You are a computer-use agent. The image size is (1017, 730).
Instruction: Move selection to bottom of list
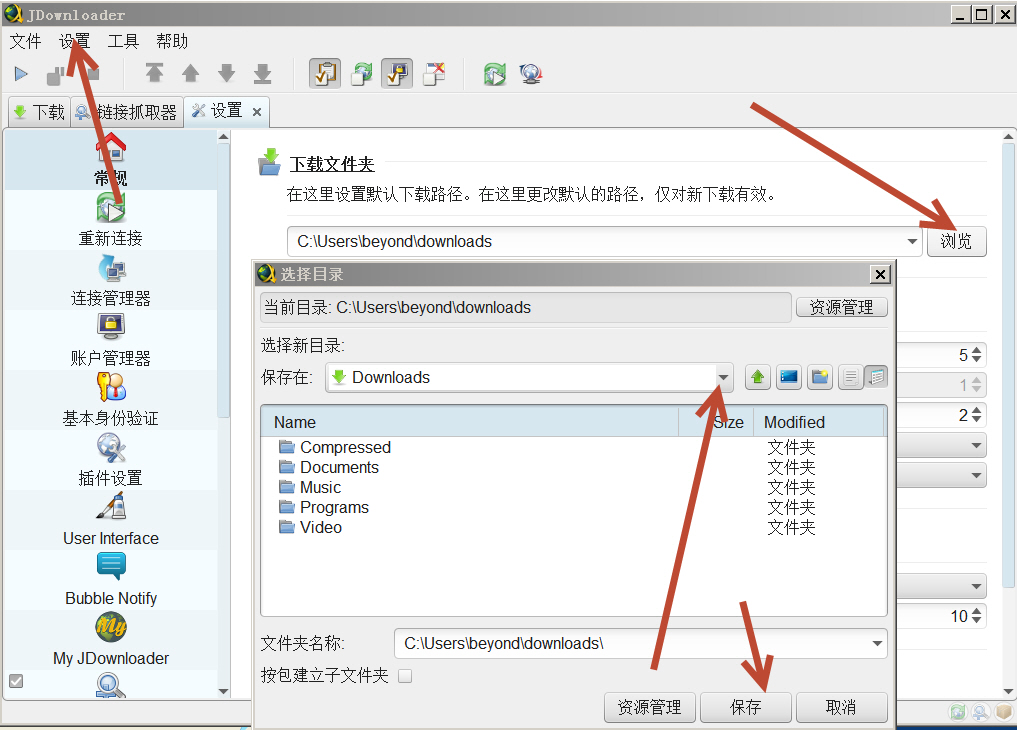tap(263, 73)
